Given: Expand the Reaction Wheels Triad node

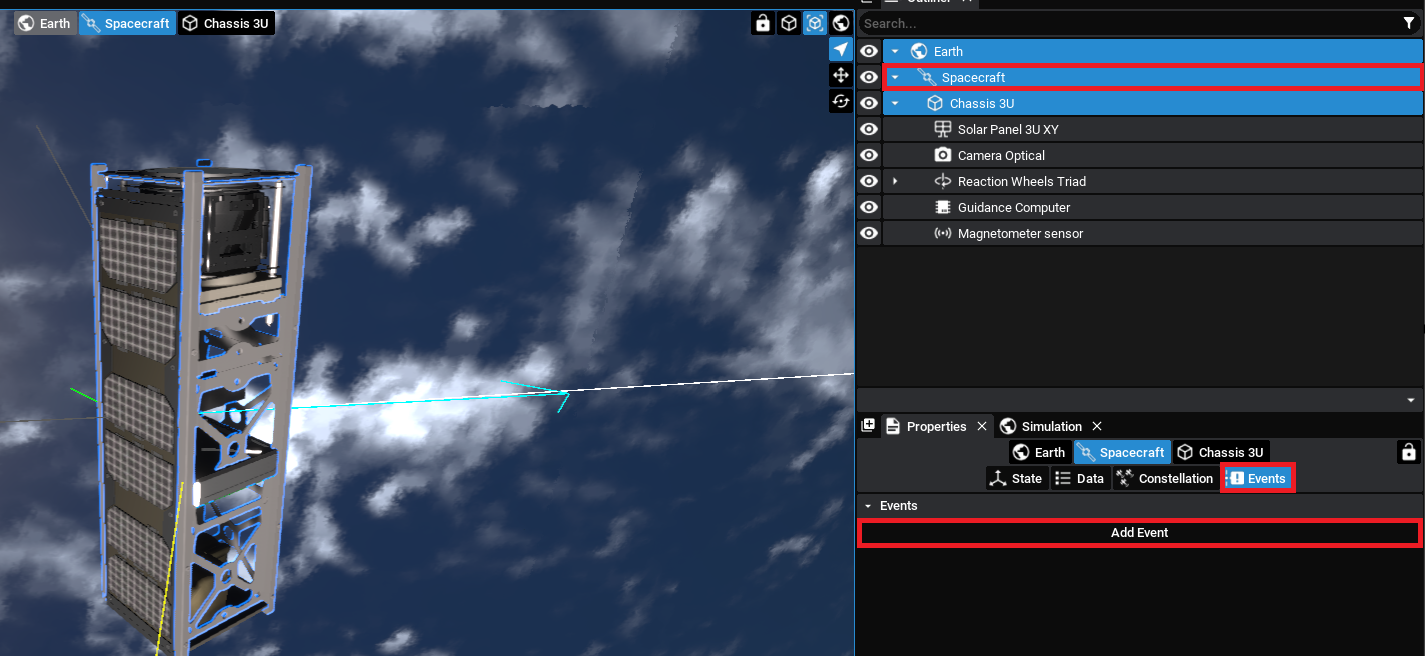Looking at the screenshot, I should [x=895, y=181].
